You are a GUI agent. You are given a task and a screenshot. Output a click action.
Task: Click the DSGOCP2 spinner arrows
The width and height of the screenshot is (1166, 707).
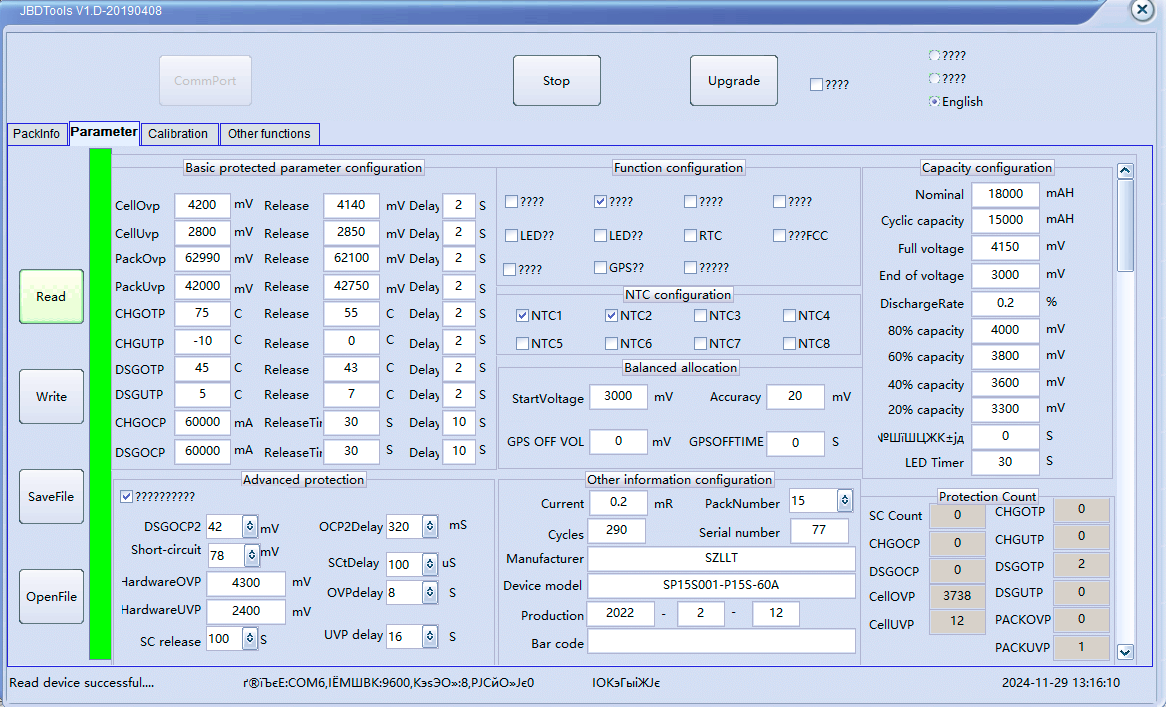pyautogui.click(x=250, y=526)
